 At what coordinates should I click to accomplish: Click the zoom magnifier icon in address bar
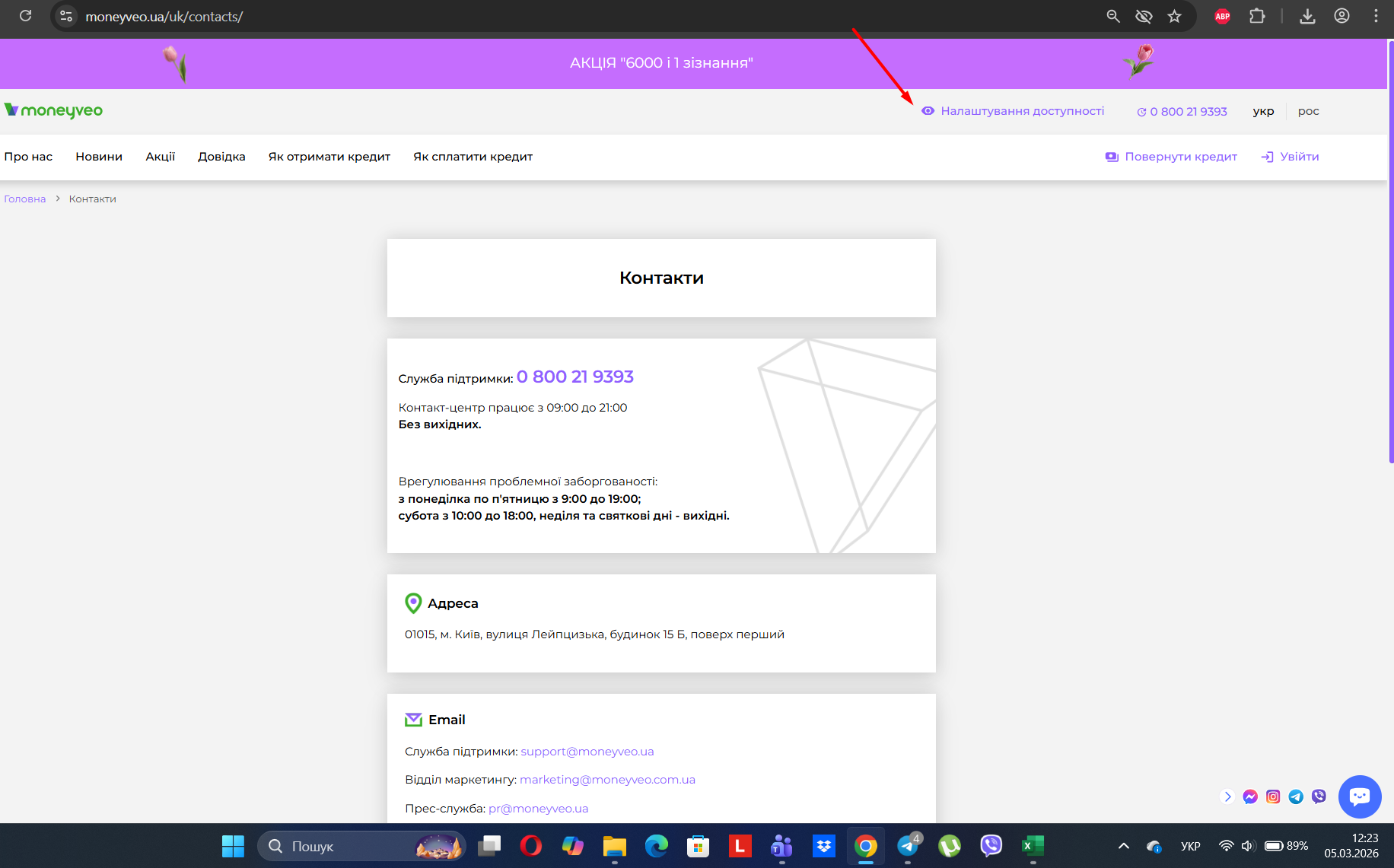tap(1113, 16)
